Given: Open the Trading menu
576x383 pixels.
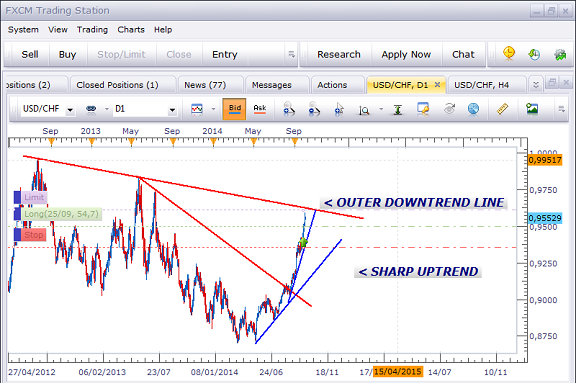Looking at the screenshot, I should tap(92, 30).
